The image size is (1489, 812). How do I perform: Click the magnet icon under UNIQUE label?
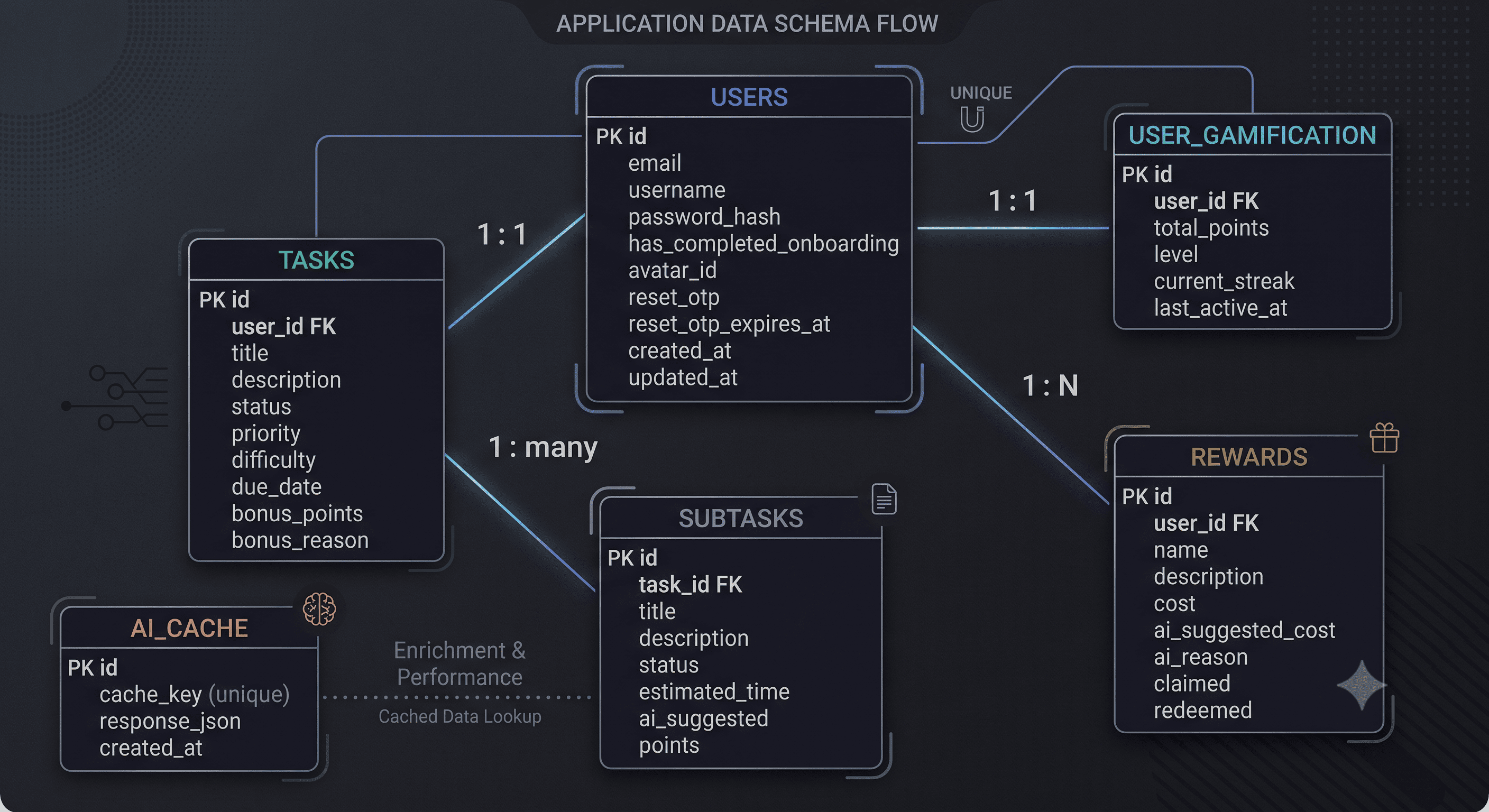click(972, 119)
